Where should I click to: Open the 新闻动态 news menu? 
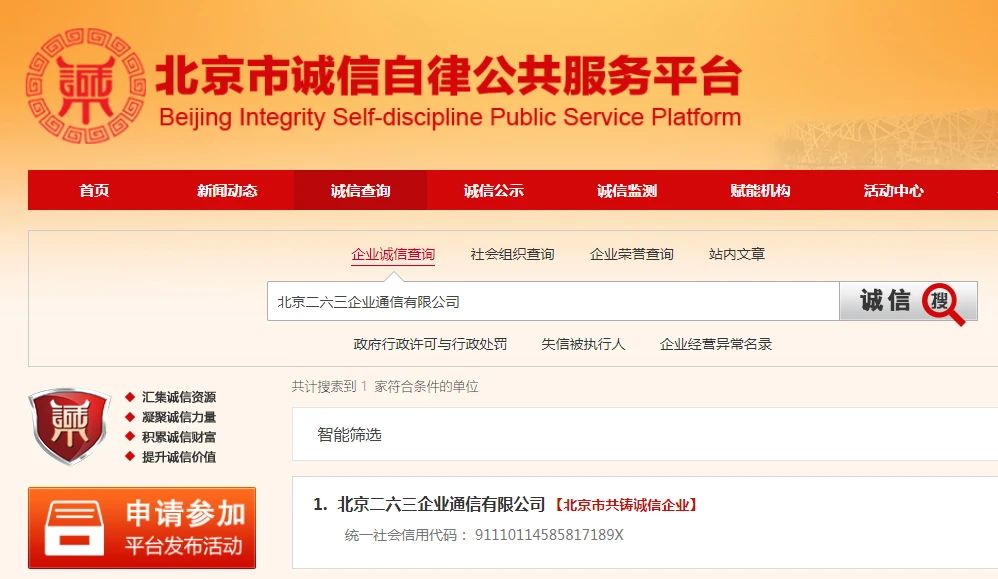[227, 191]
